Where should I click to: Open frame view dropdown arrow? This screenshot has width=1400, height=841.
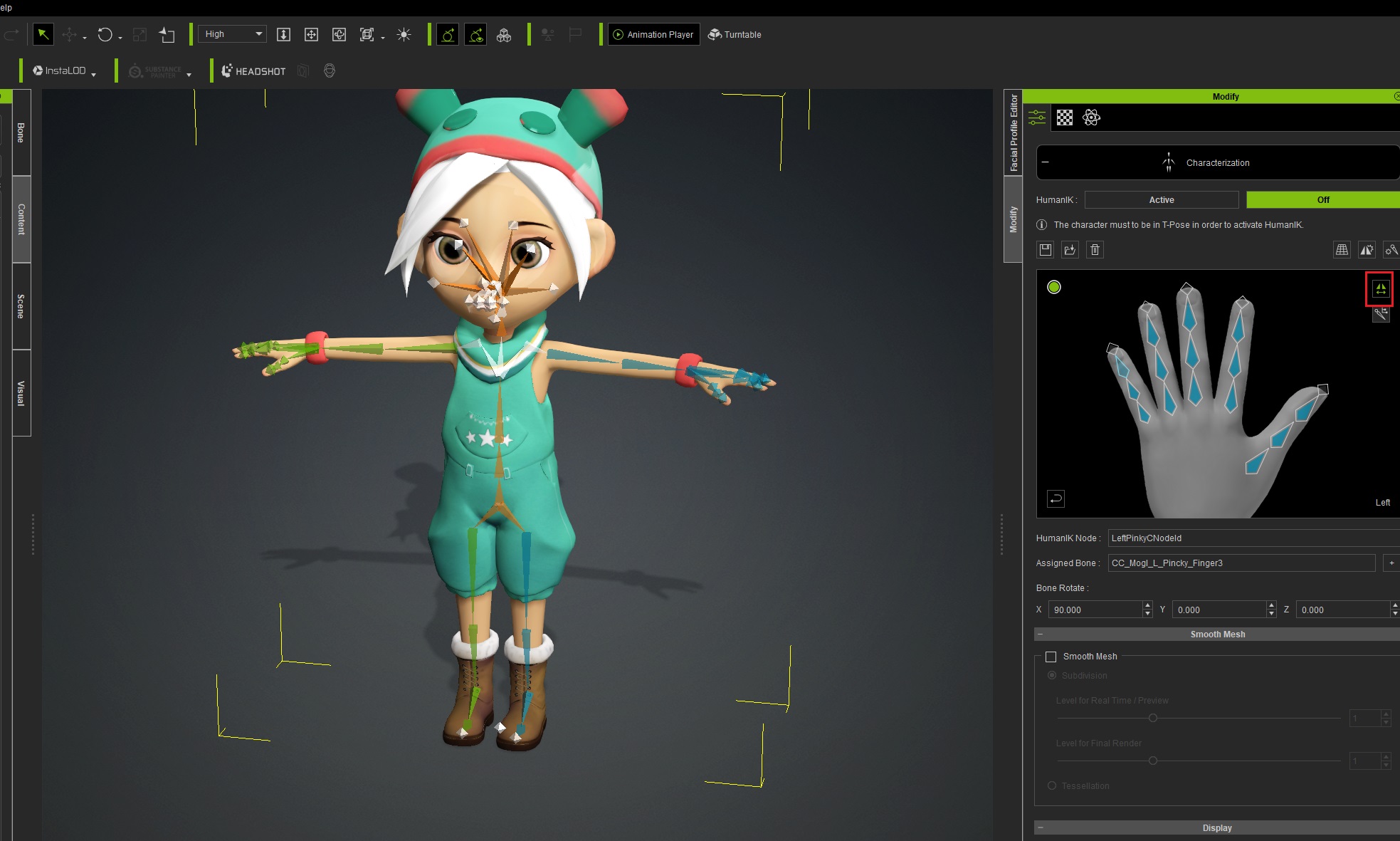coord(383,37)
